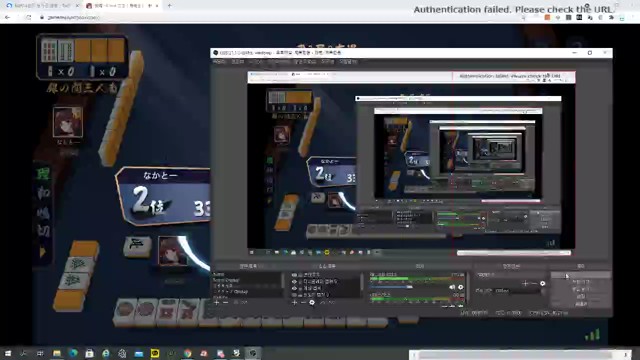Switch to the first browser tab
Viewport: 640px width, 360px height.
point(41,6)
